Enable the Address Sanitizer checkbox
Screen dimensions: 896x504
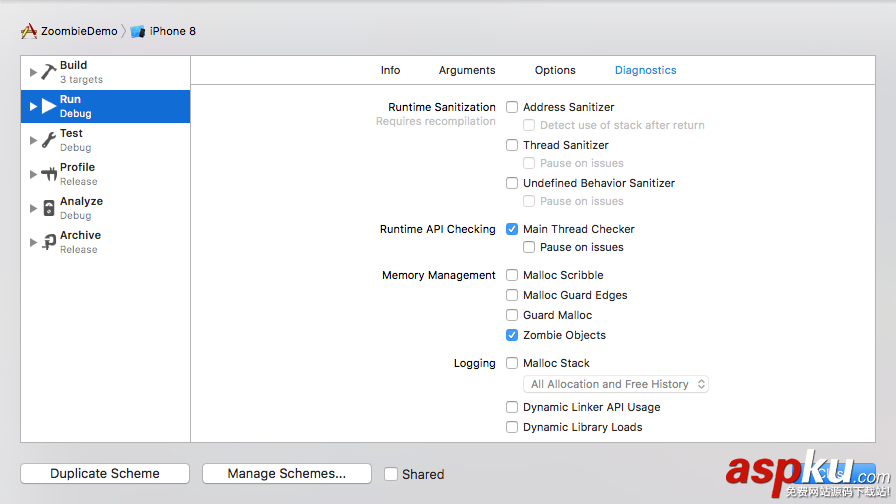(512, 107)
